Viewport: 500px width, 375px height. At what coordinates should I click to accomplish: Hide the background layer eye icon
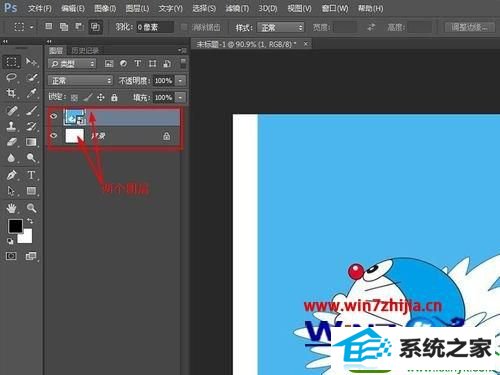pos(54,136)
